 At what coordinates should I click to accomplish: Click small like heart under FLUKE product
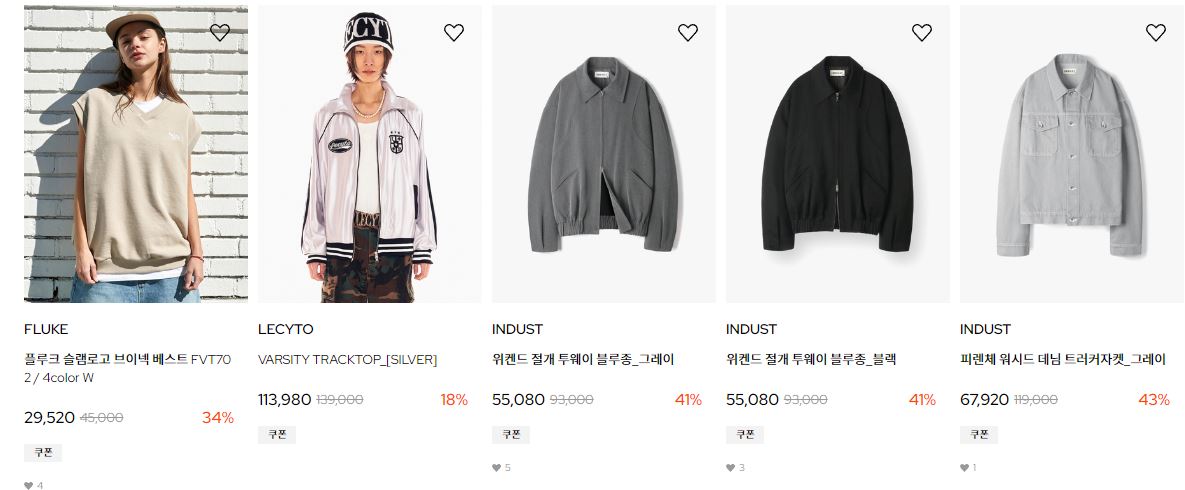click(x=29, y=485)
